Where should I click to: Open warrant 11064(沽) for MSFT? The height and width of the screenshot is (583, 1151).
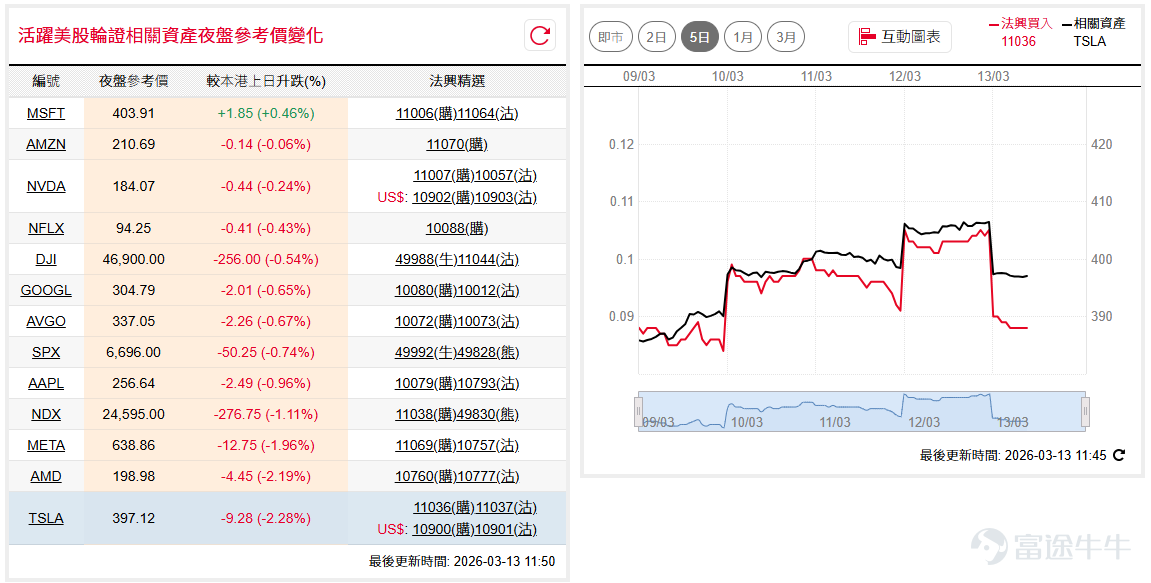click(487, 113)
